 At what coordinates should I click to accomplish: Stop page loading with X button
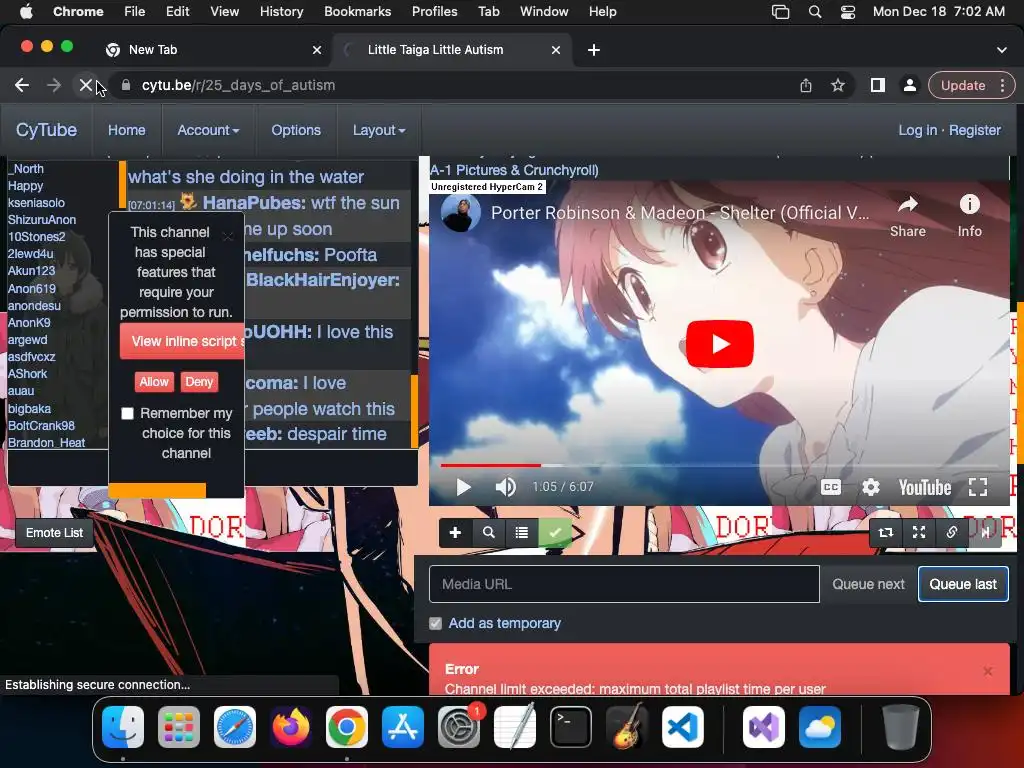pyautogui.click(x=85, y=86)
